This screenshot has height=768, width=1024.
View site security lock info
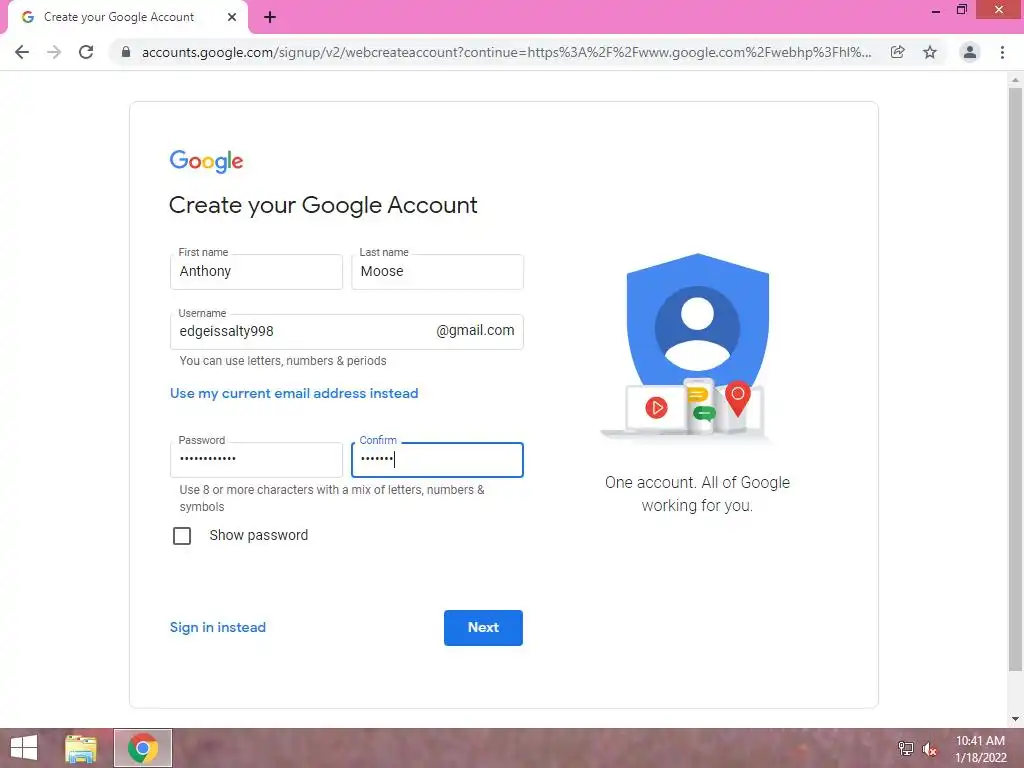126,52
